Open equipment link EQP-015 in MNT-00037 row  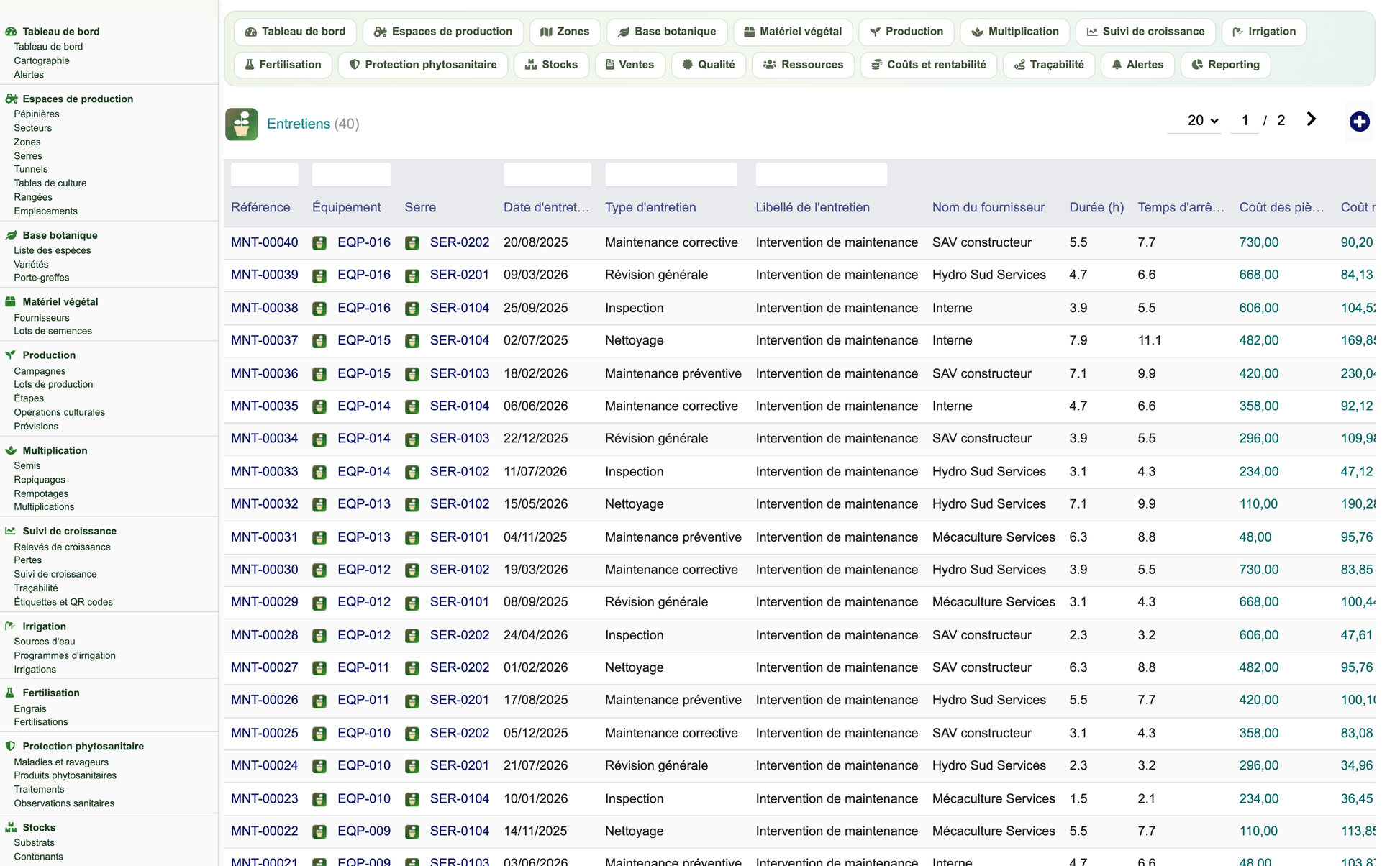tap(364, 340)
